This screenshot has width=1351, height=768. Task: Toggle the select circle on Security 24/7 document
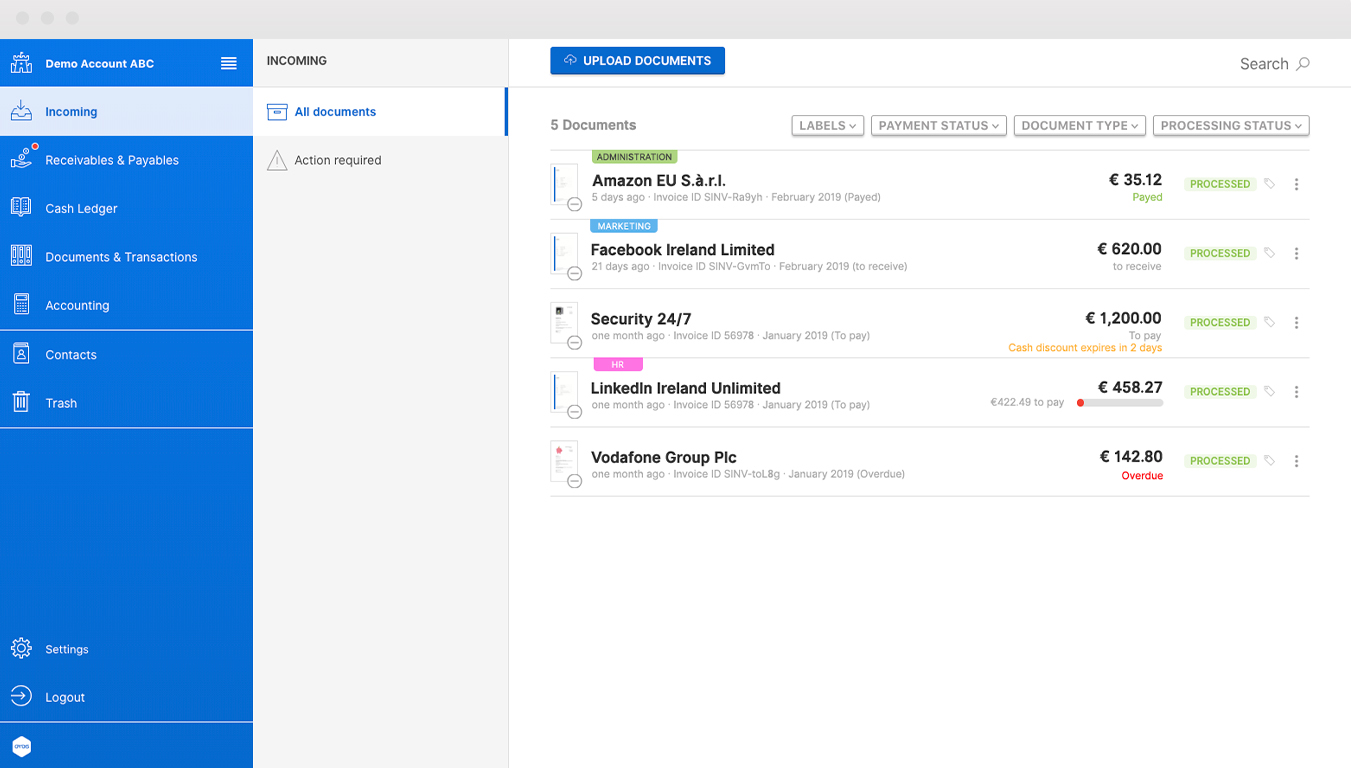574,343
